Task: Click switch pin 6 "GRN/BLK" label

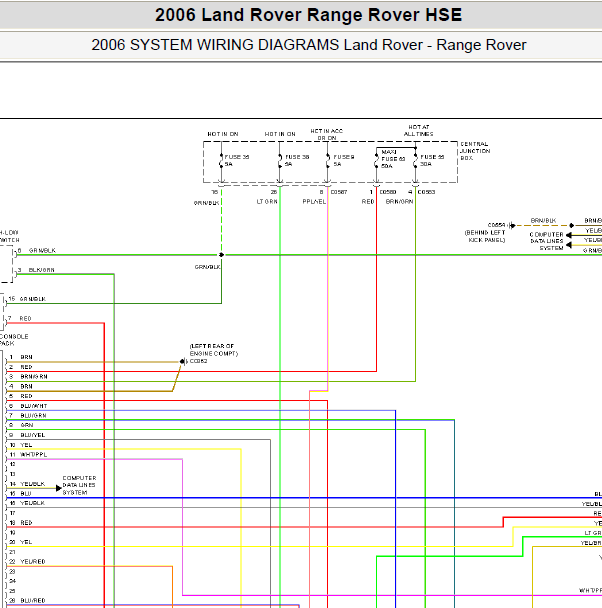Action: click(42, 250)
